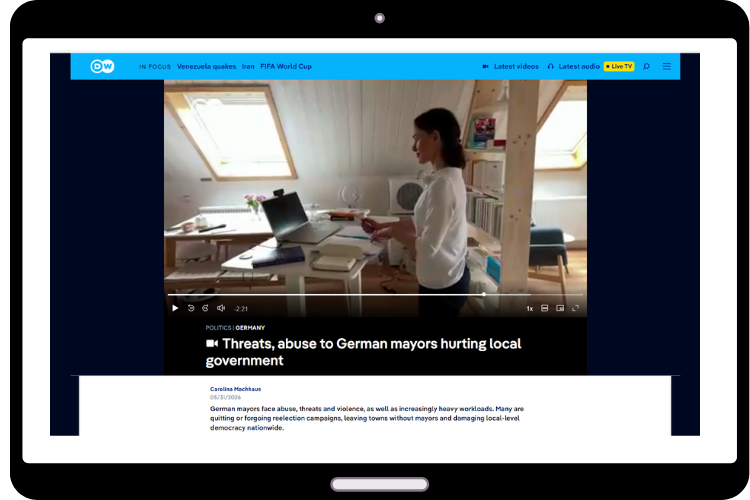Skip backward using the rewind icon
The image size is (750, 500).
pos(191,308)
